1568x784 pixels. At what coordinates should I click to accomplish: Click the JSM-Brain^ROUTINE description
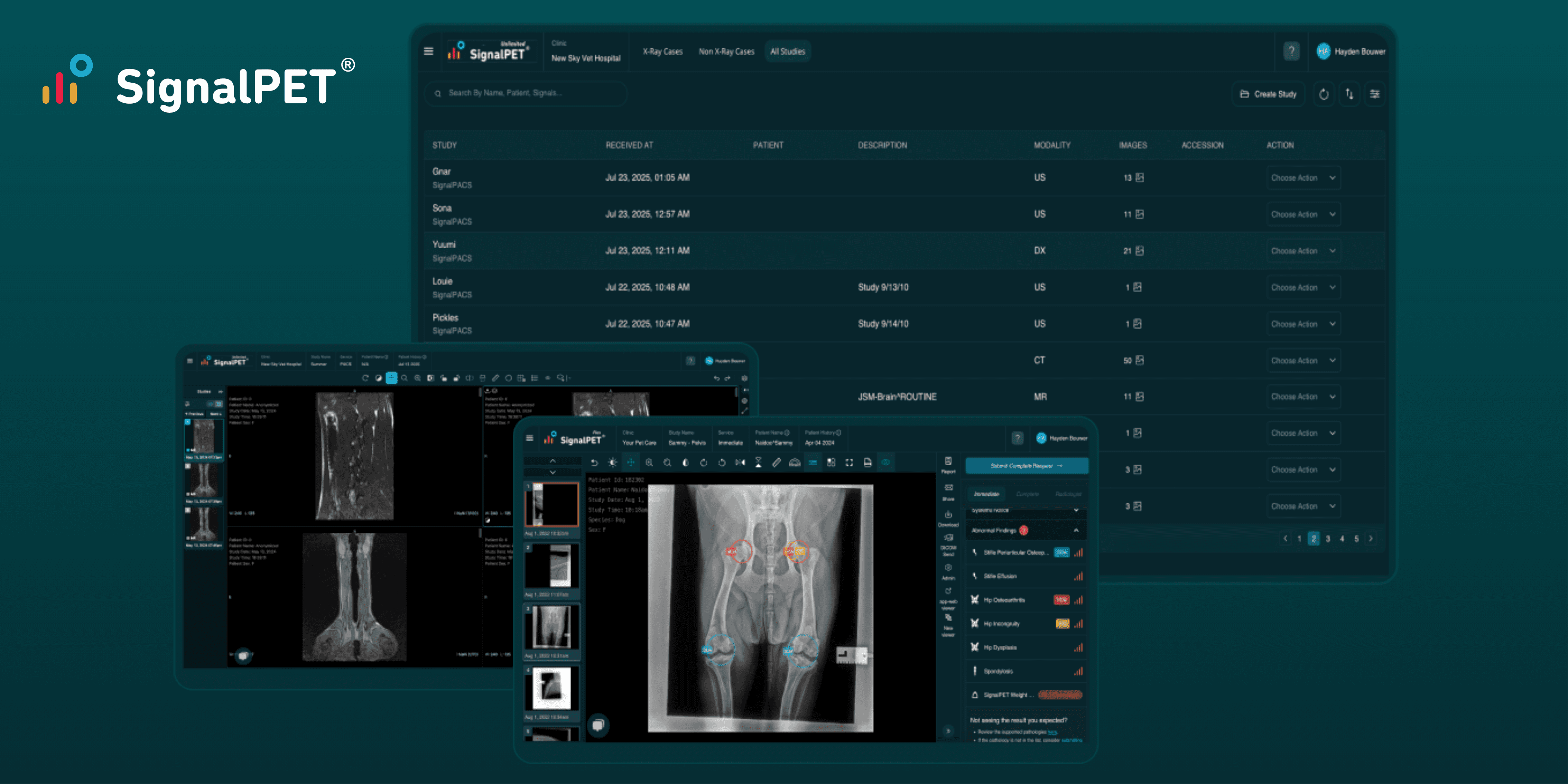tap(897, 397)
